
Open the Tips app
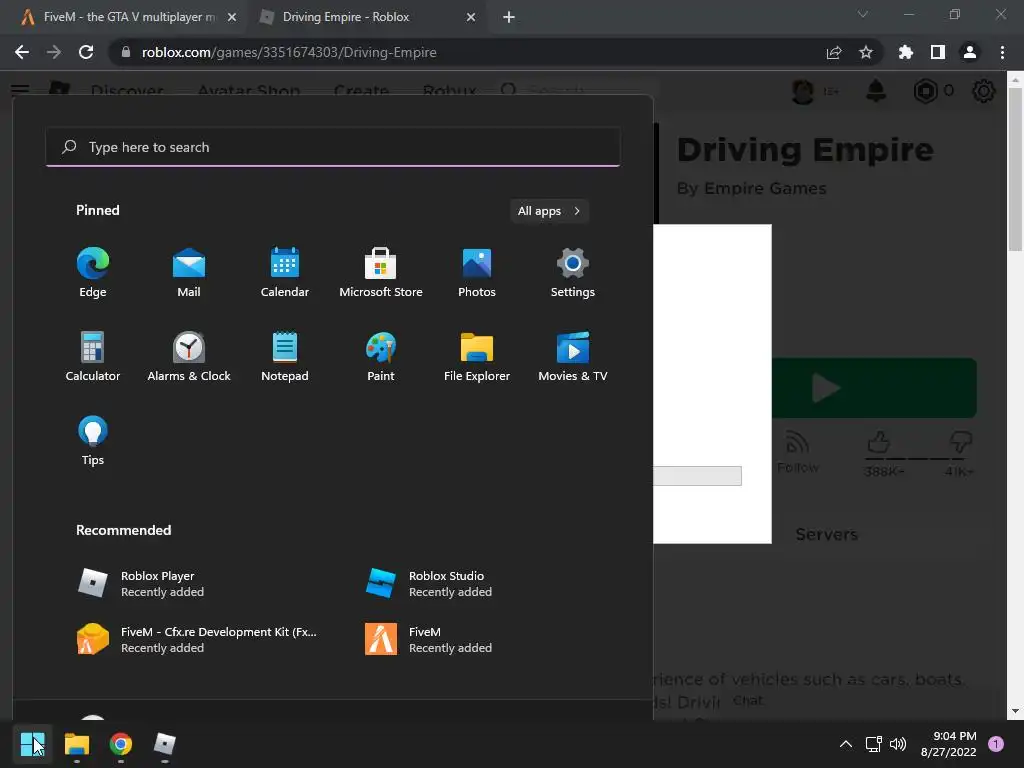pyautogui.click(x=93, y=441)
